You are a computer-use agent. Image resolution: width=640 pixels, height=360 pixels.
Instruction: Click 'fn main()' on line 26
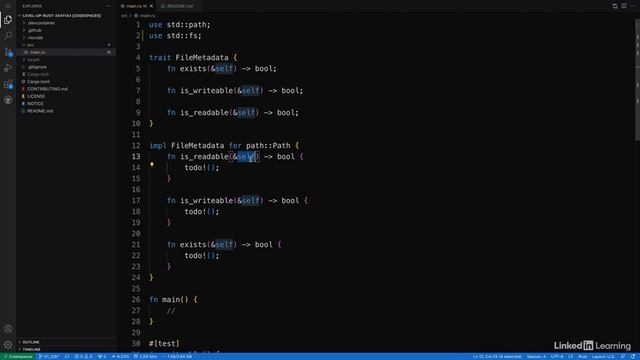169,300
